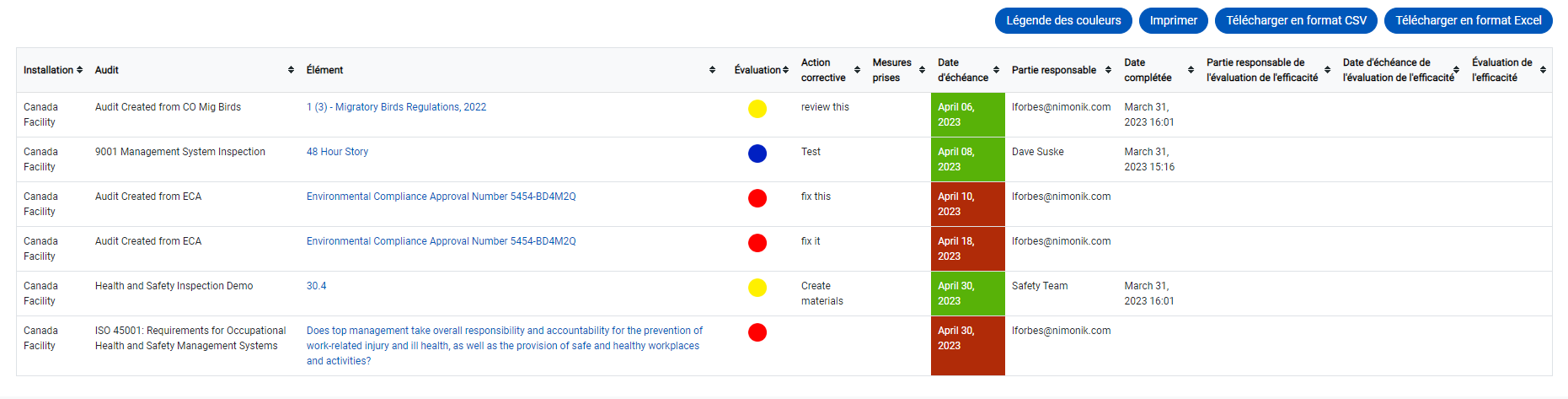Select green April 30, 2023 due date cell
The height and width of the screenshot is (399, 1568).
(x=968, y=294)
